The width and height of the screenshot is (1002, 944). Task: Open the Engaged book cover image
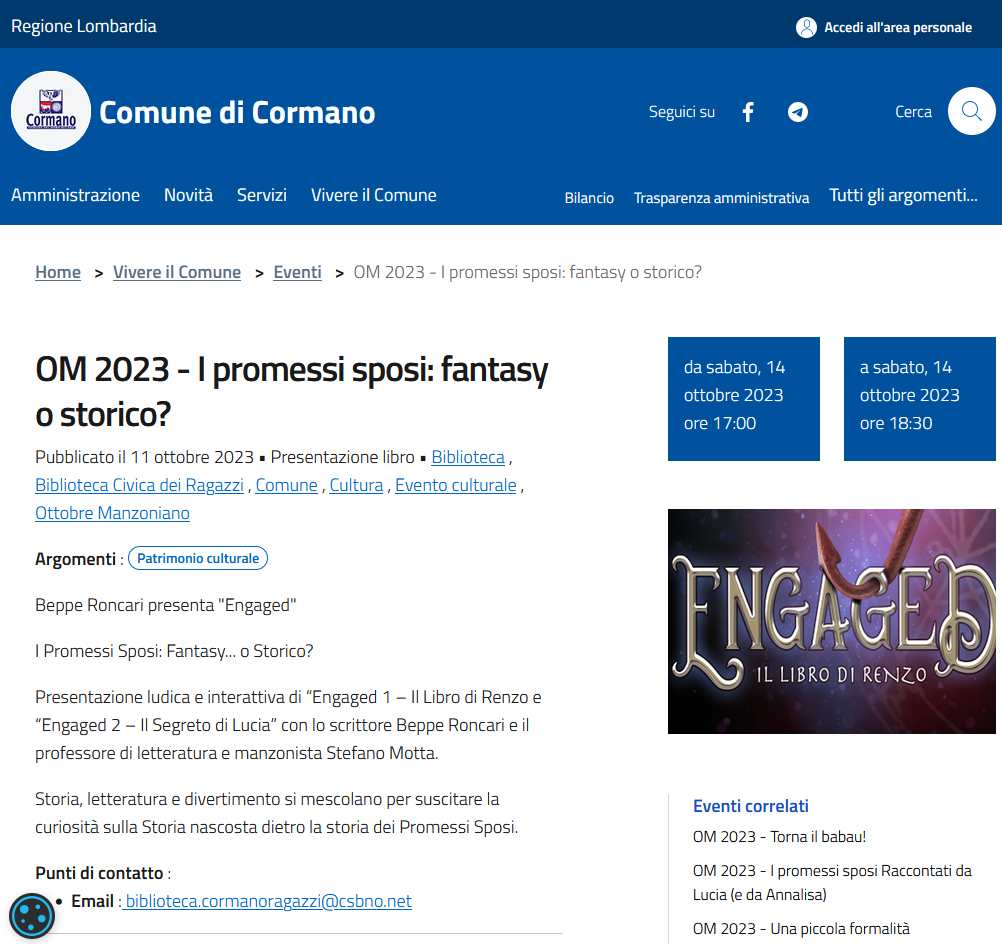(831, 621)
